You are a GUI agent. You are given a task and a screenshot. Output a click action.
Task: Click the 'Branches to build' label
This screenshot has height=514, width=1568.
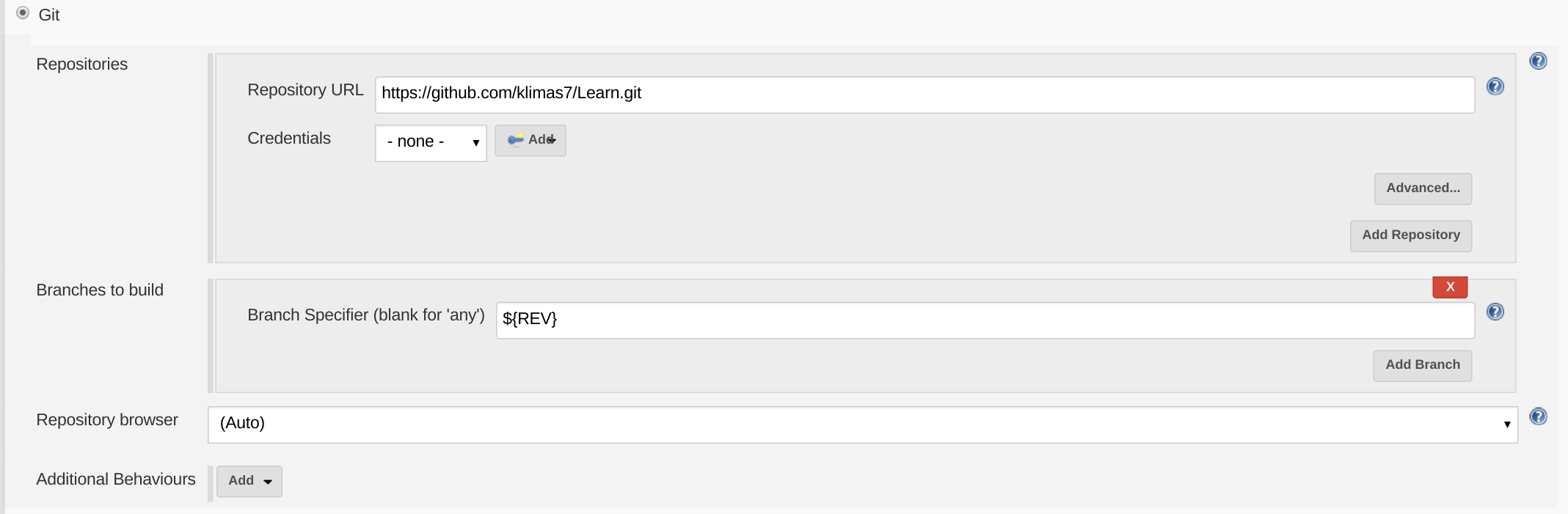[100, 290]
